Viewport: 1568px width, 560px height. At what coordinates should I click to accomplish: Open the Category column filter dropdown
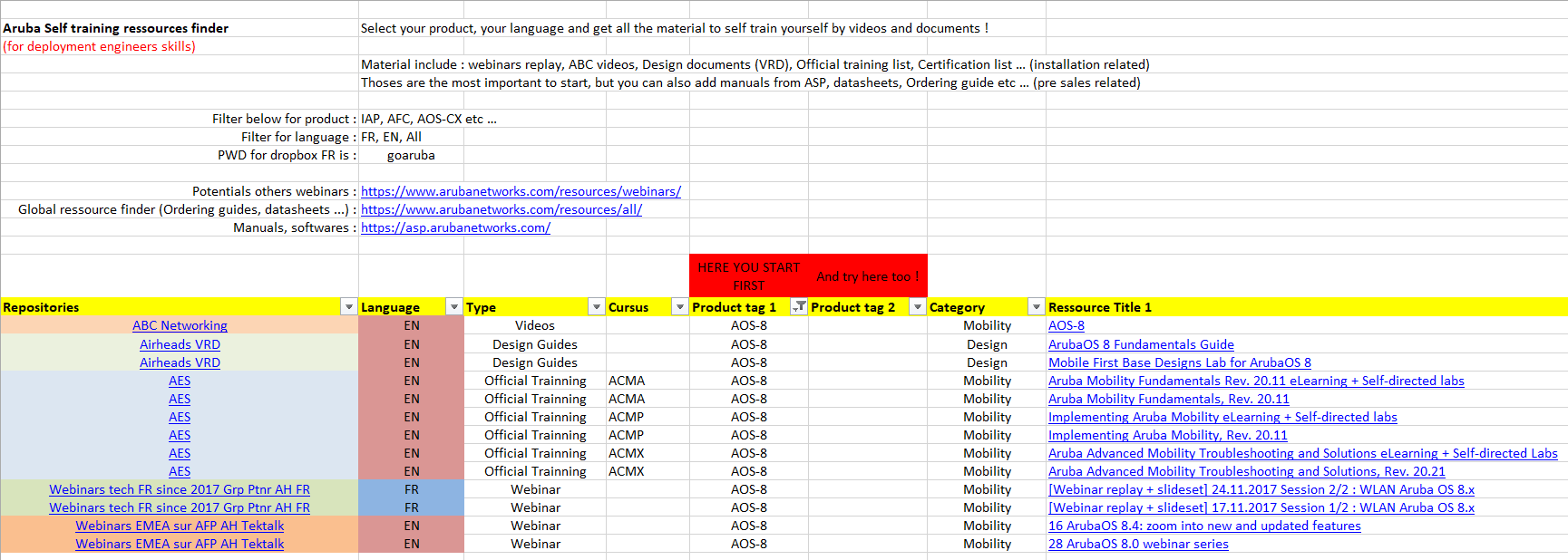click(1037, 307)
